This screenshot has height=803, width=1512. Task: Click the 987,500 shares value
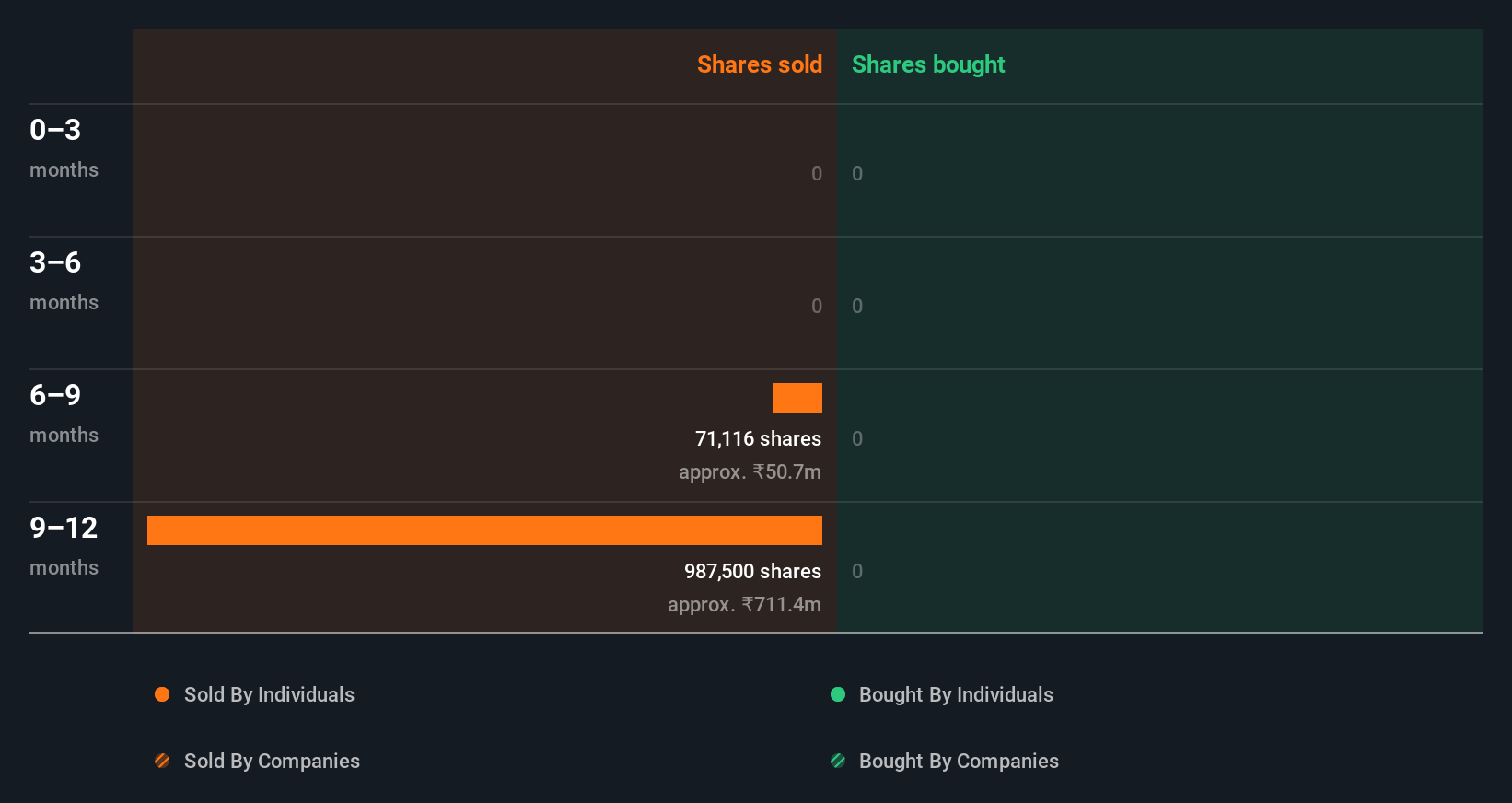pos(752,571)
